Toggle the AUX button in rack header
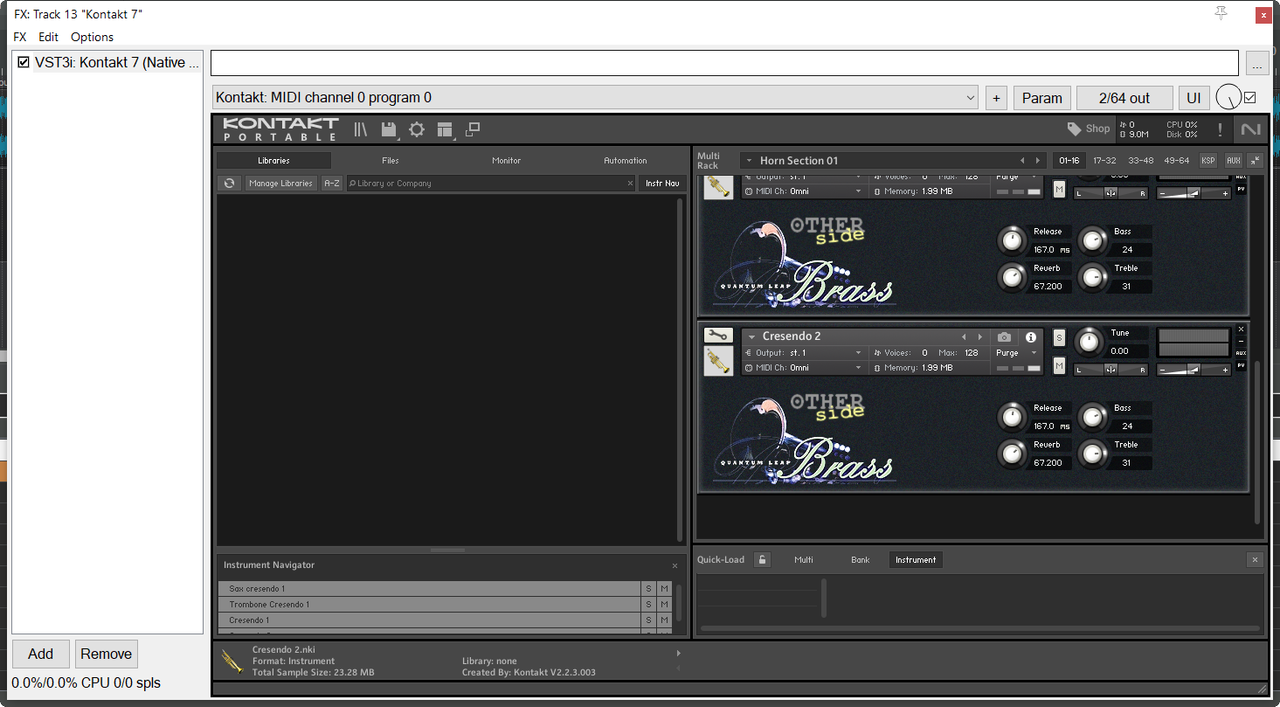The width and height of the screenshot is (1280, 707). tap(1233, 160)
